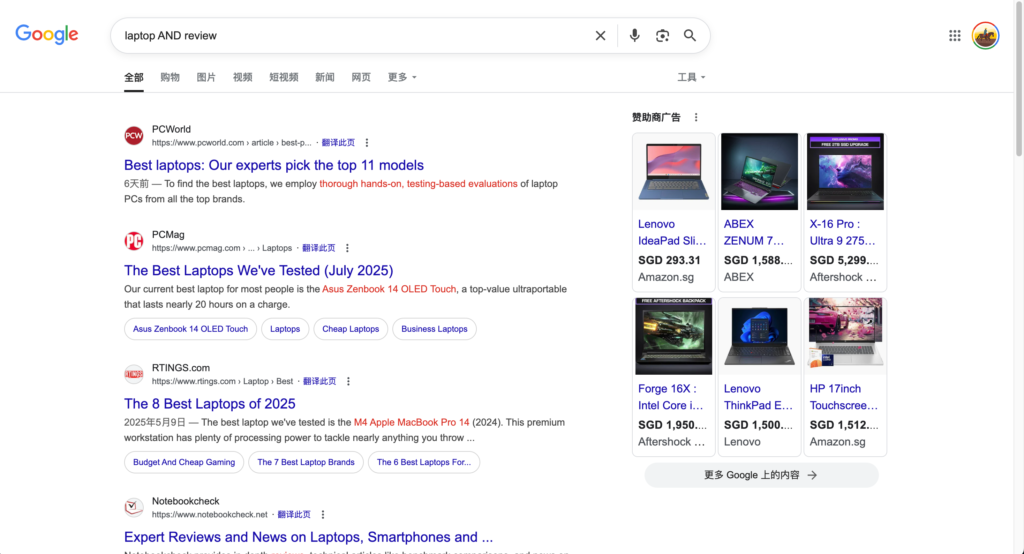Open Google Lens image search icon
This screenshot has width=1024, height=554.
pyautogui.click(x=662, y=35)
